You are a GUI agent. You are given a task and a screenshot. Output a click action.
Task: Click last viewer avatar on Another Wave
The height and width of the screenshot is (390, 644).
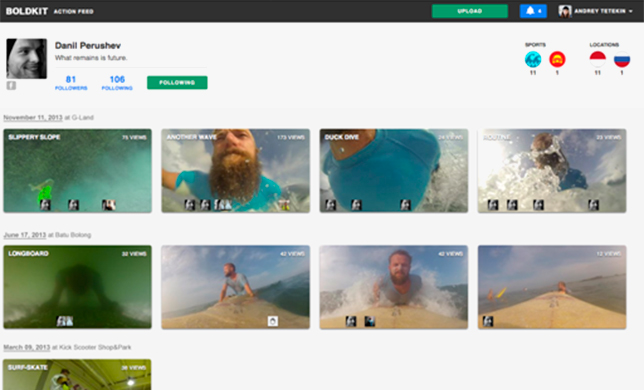tap(284, 204)
